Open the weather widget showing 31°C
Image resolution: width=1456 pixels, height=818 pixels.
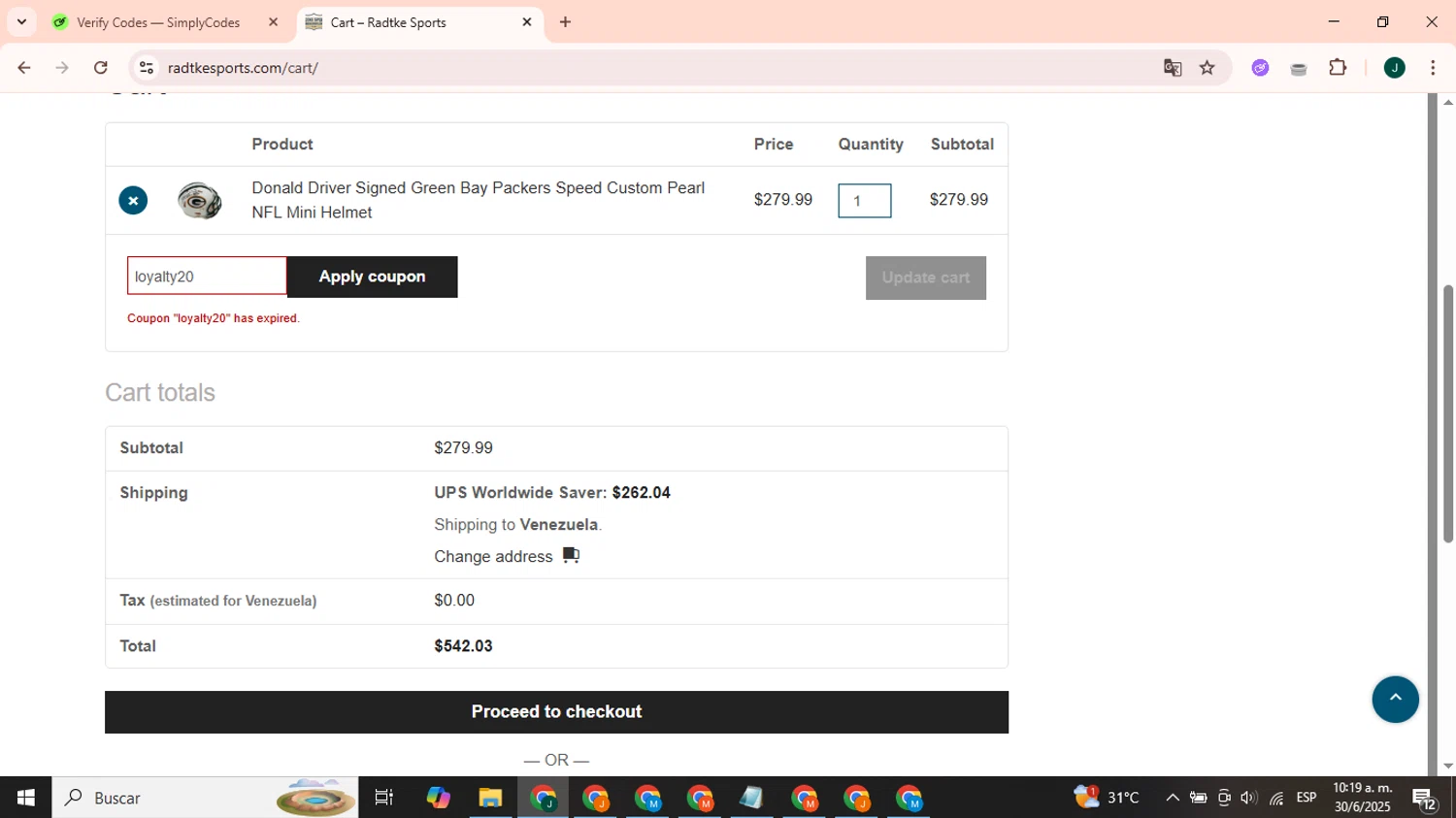pyautogui.click(x=1107, y=798)
